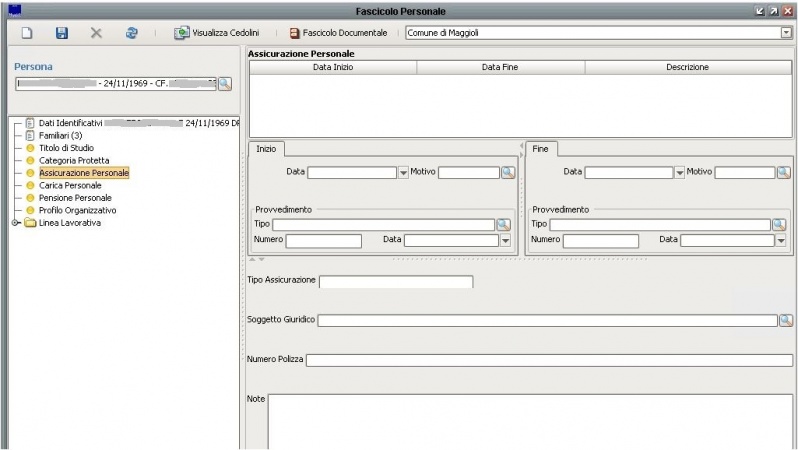Click the delete X icon in toolbar

click(x=96, y=33)
